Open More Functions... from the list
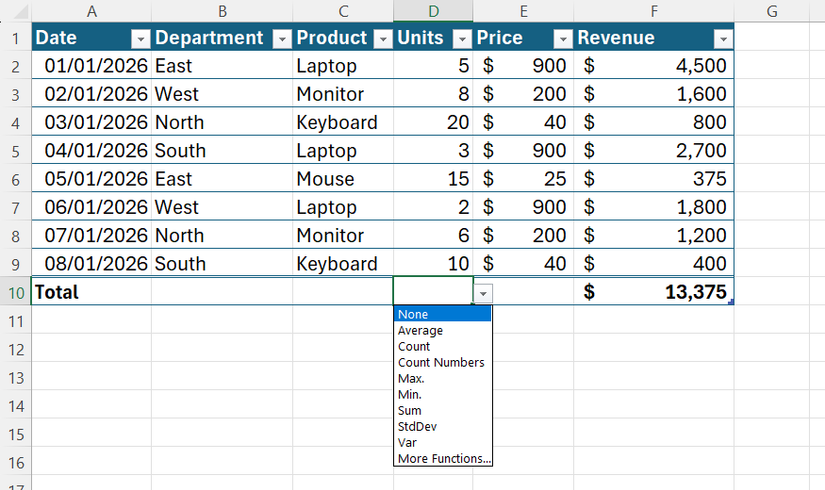 444,459
